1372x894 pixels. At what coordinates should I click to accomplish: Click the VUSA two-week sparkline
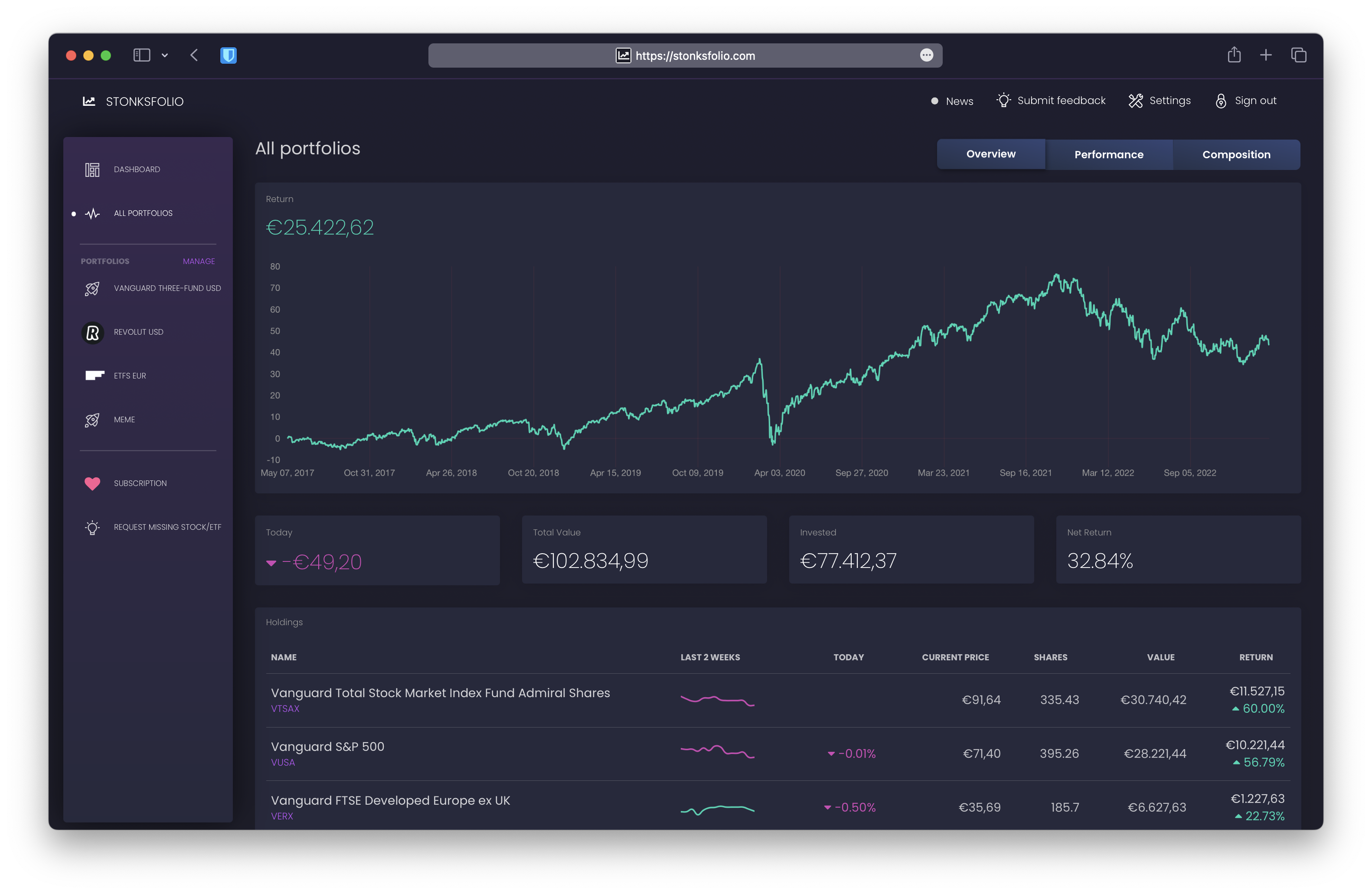pos(717,752)
